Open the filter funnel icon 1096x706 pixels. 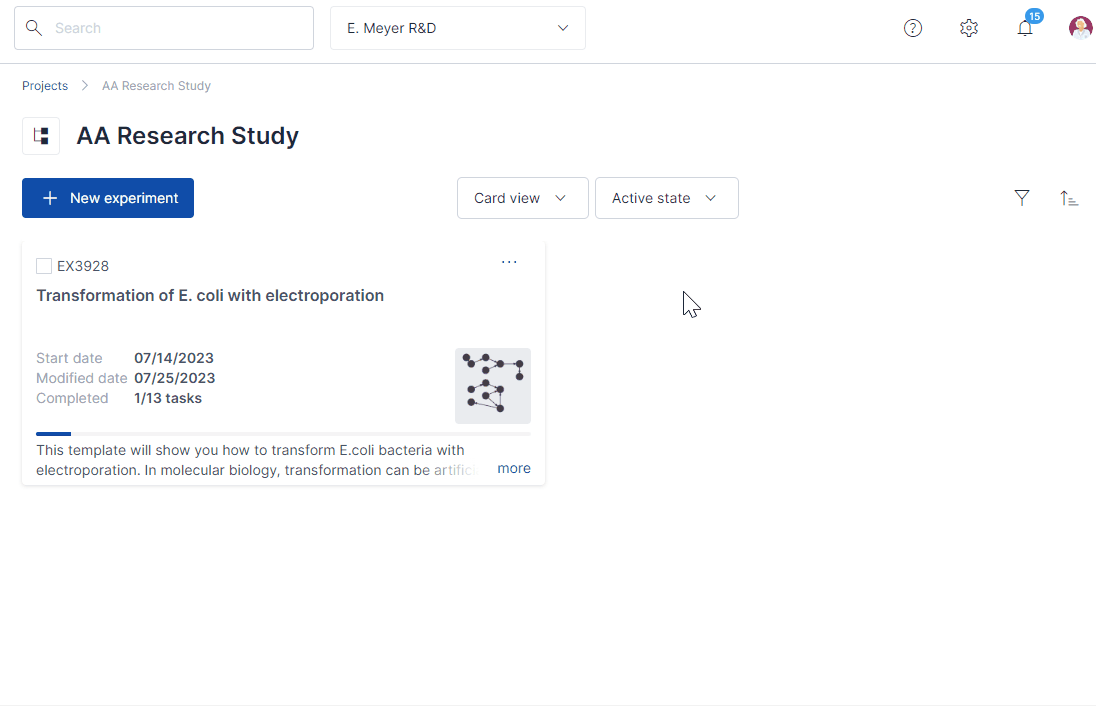1022,198
